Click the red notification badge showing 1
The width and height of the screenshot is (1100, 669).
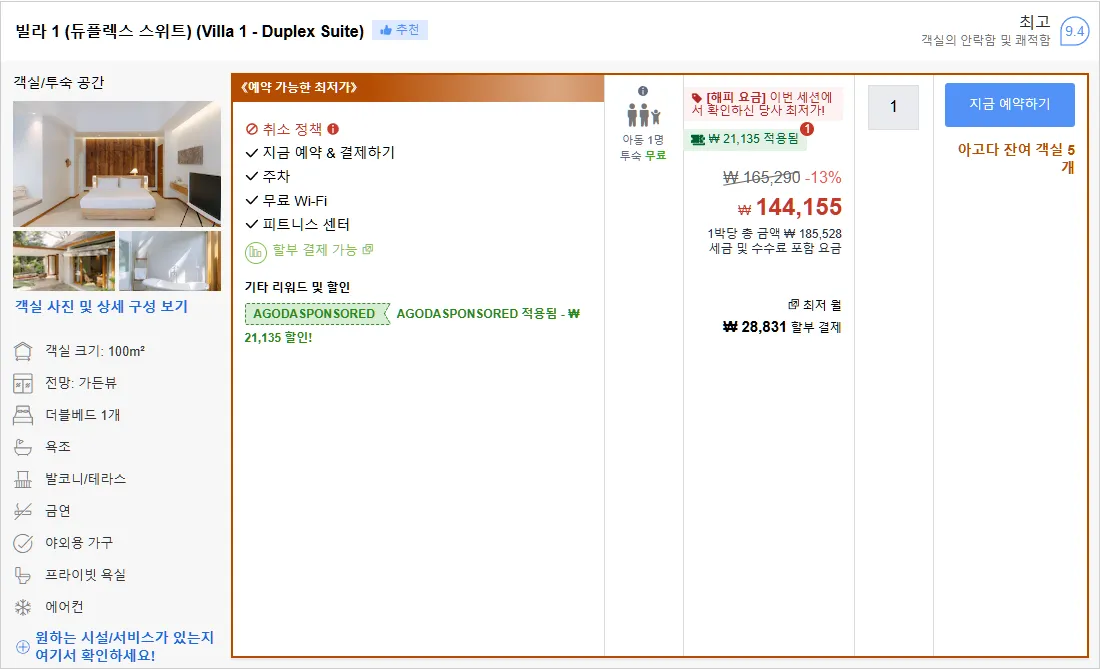807,129
